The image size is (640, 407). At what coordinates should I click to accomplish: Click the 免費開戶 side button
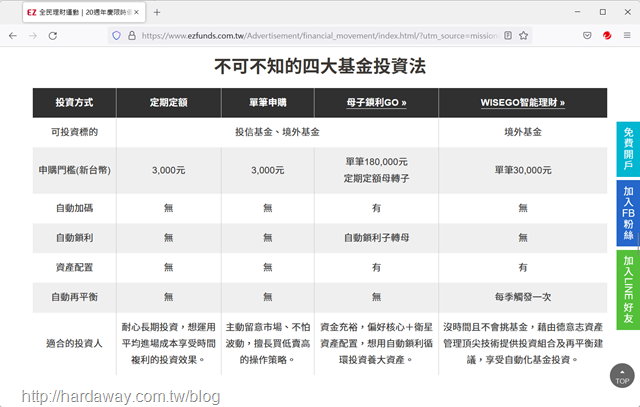click(x=628, y=149)
